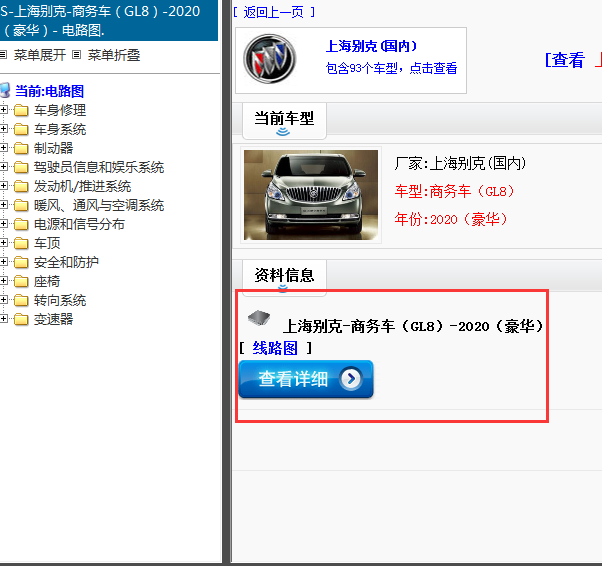Open the 上海别克(国内) link
The image size is (602, 566).
click(371, 46)
